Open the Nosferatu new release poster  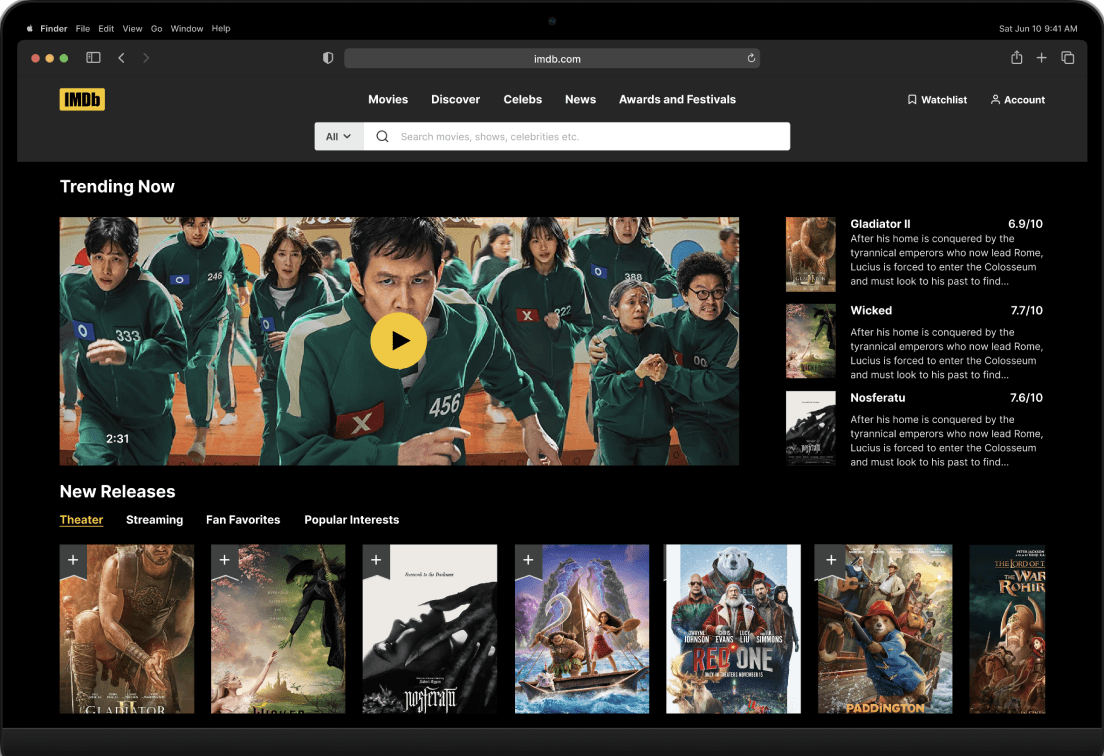coord(429,629)
